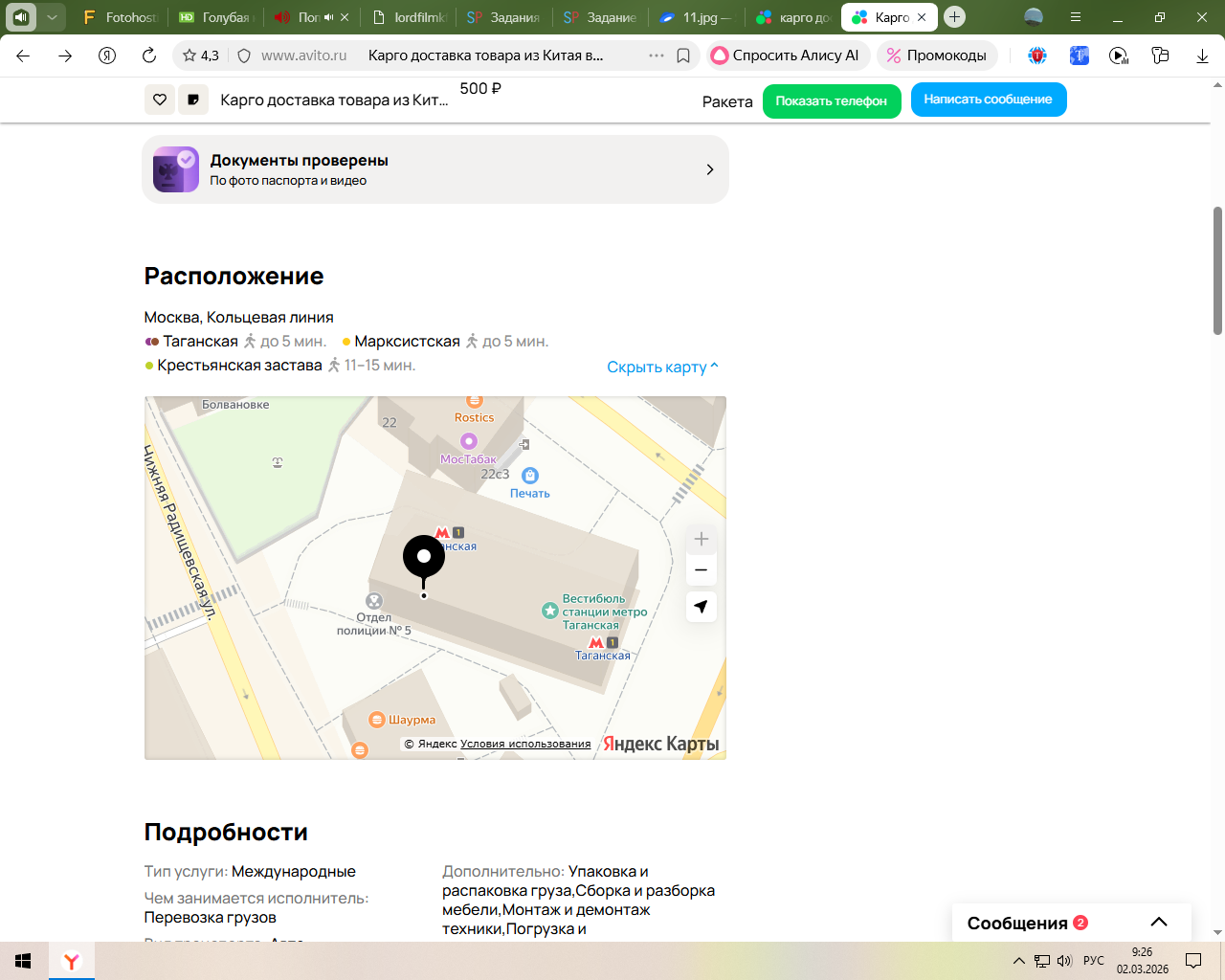The image size is (1225, 980).
Task: Add listing to favorites with heart icon
Action: [160, 100]
